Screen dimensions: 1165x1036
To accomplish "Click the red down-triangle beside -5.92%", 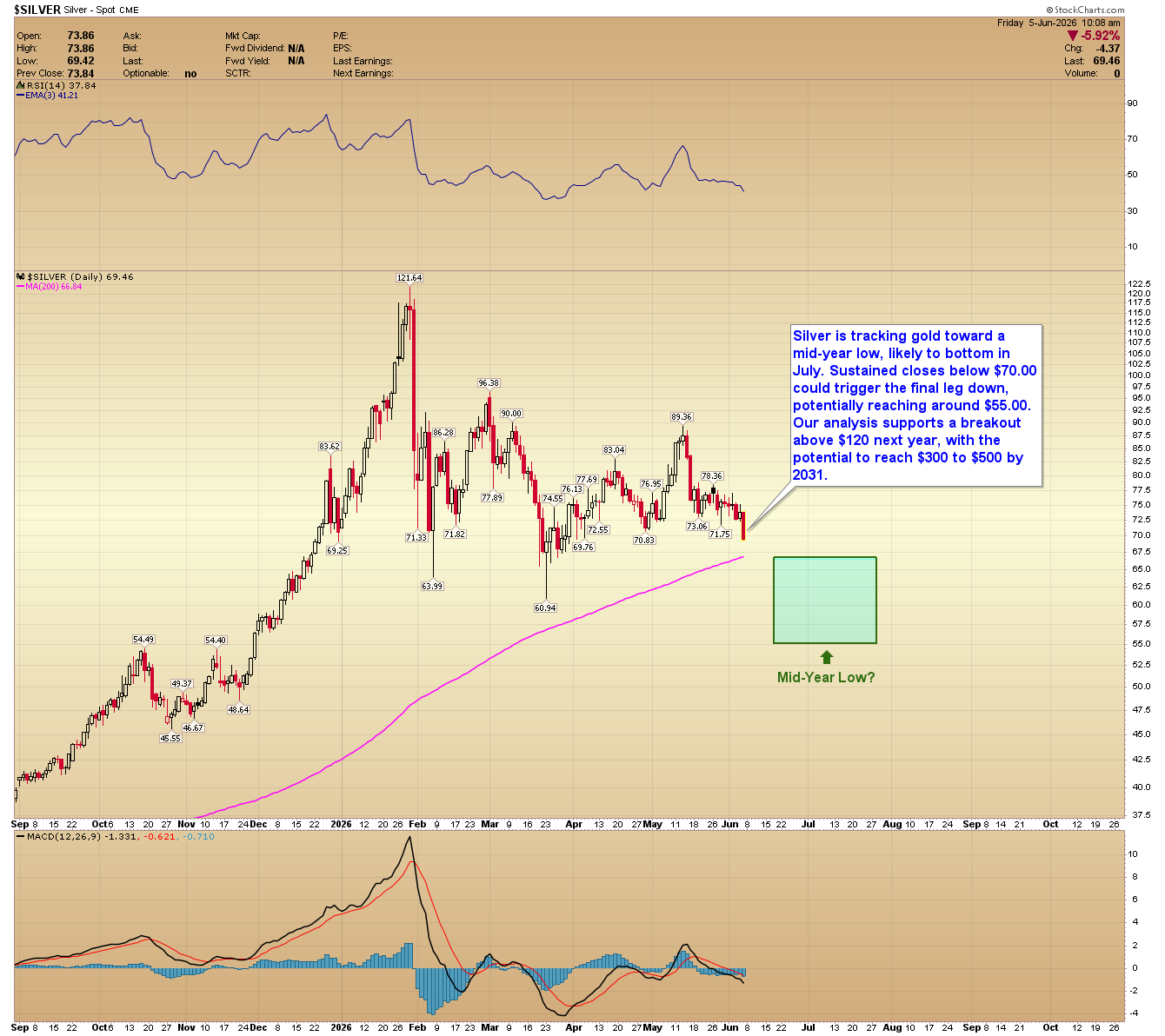I will [1074, 36].
